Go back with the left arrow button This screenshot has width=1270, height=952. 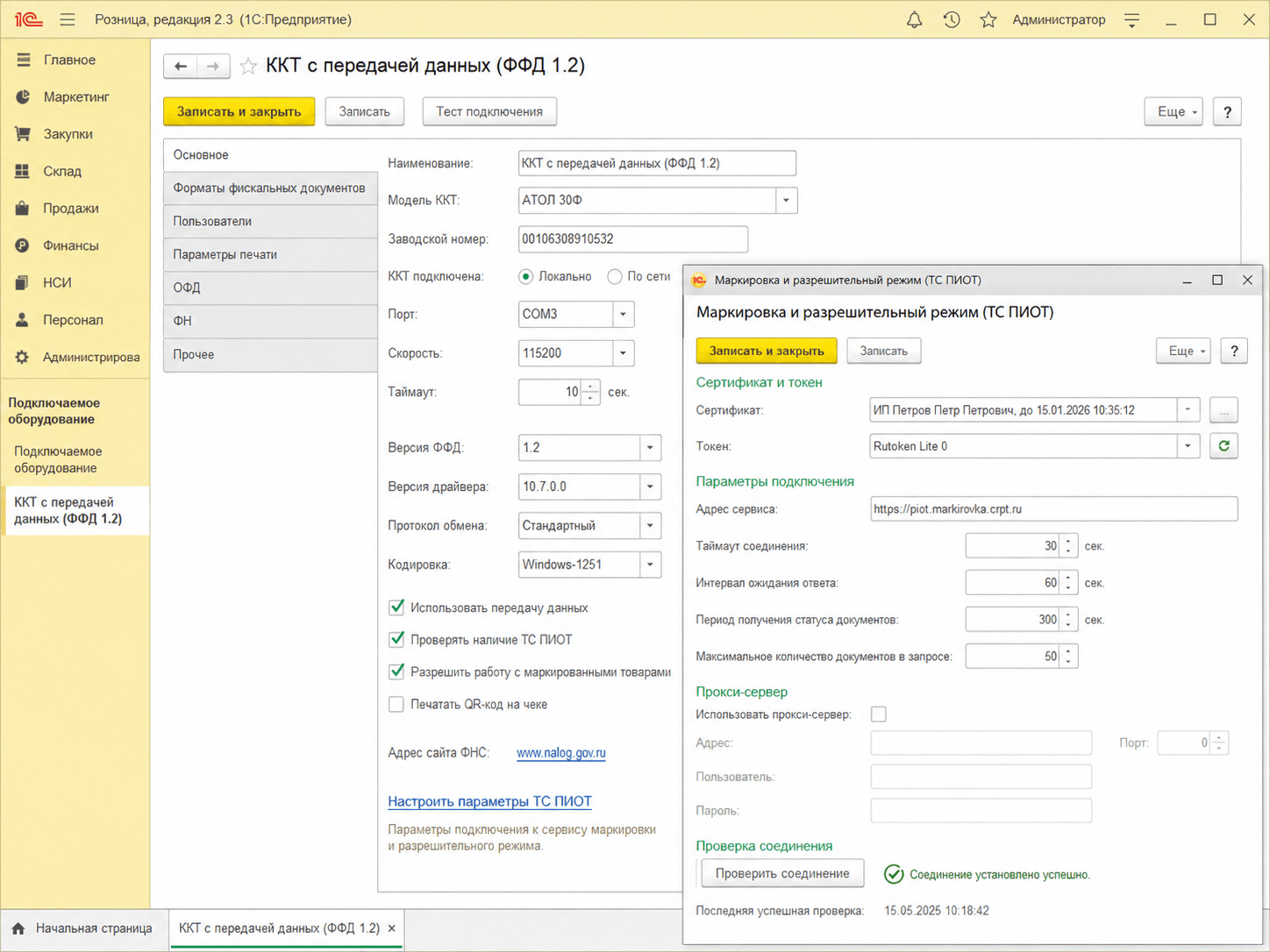click(181, 66)
